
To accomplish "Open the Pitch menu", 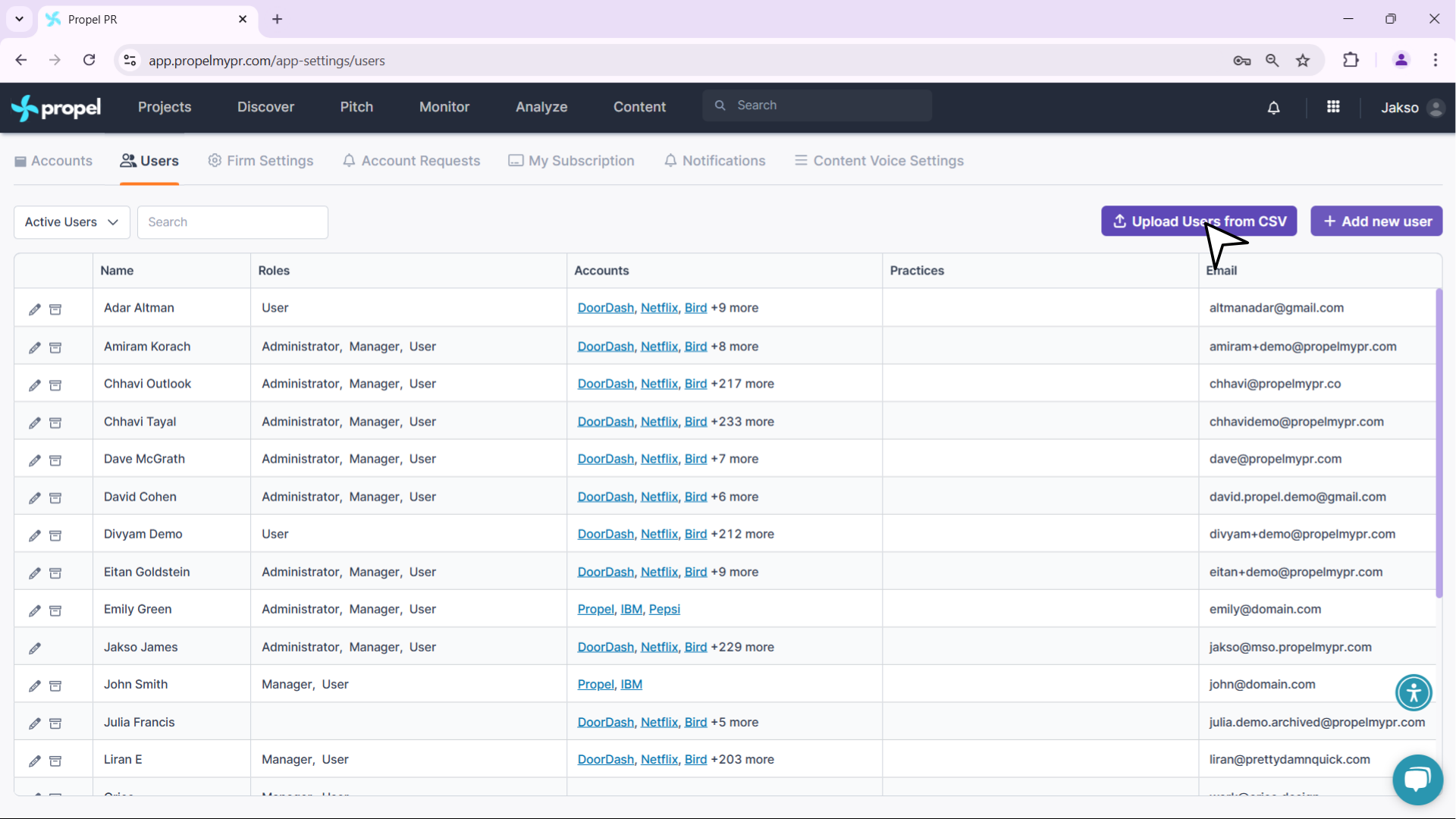I will coord(356,107).
